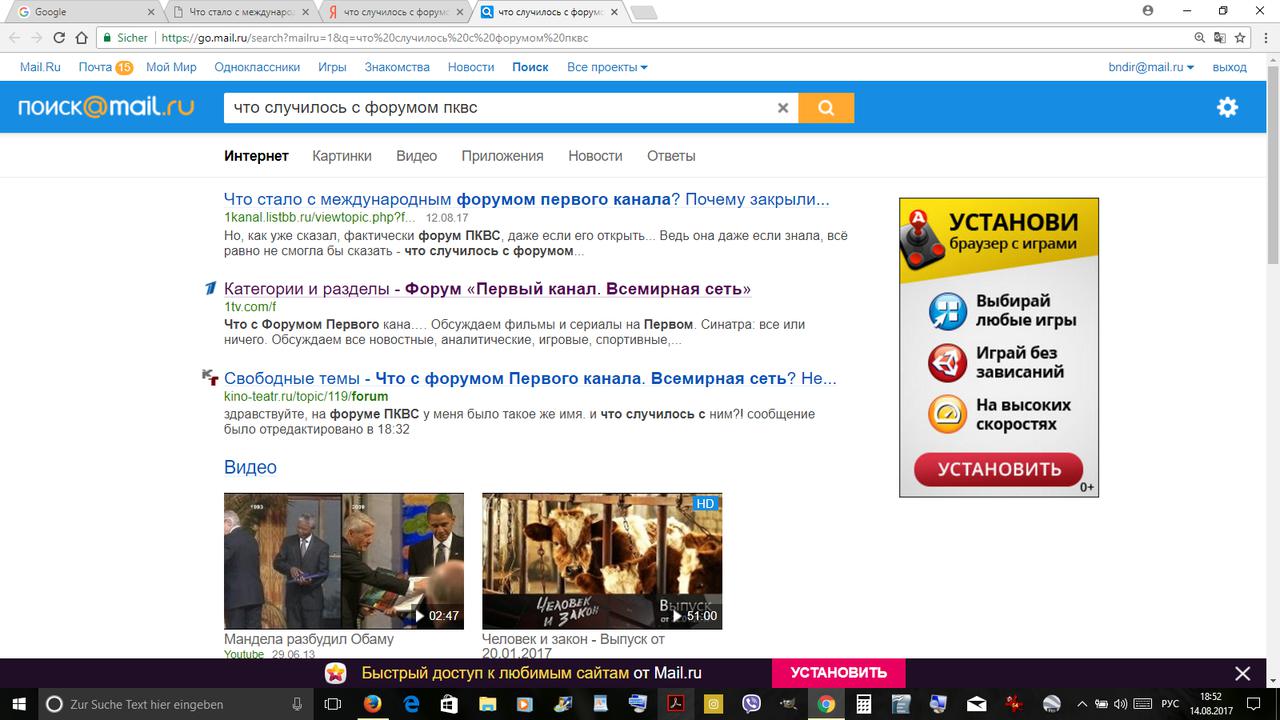Expand the Все проекты dropdown
The width and height of the screenshot is (1280, 720).
(607, 67)
